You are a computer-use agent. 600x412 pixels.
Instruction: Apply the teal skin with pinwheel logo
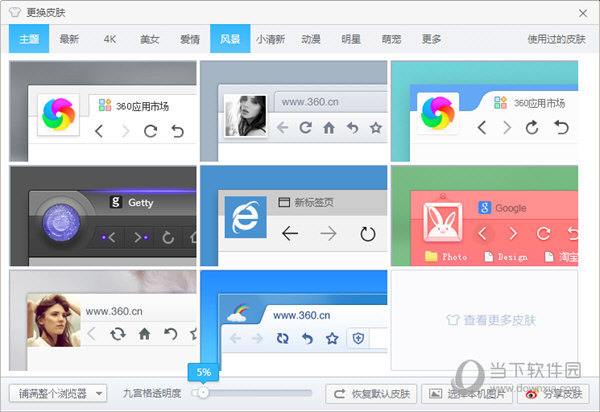tap(484, 111)
